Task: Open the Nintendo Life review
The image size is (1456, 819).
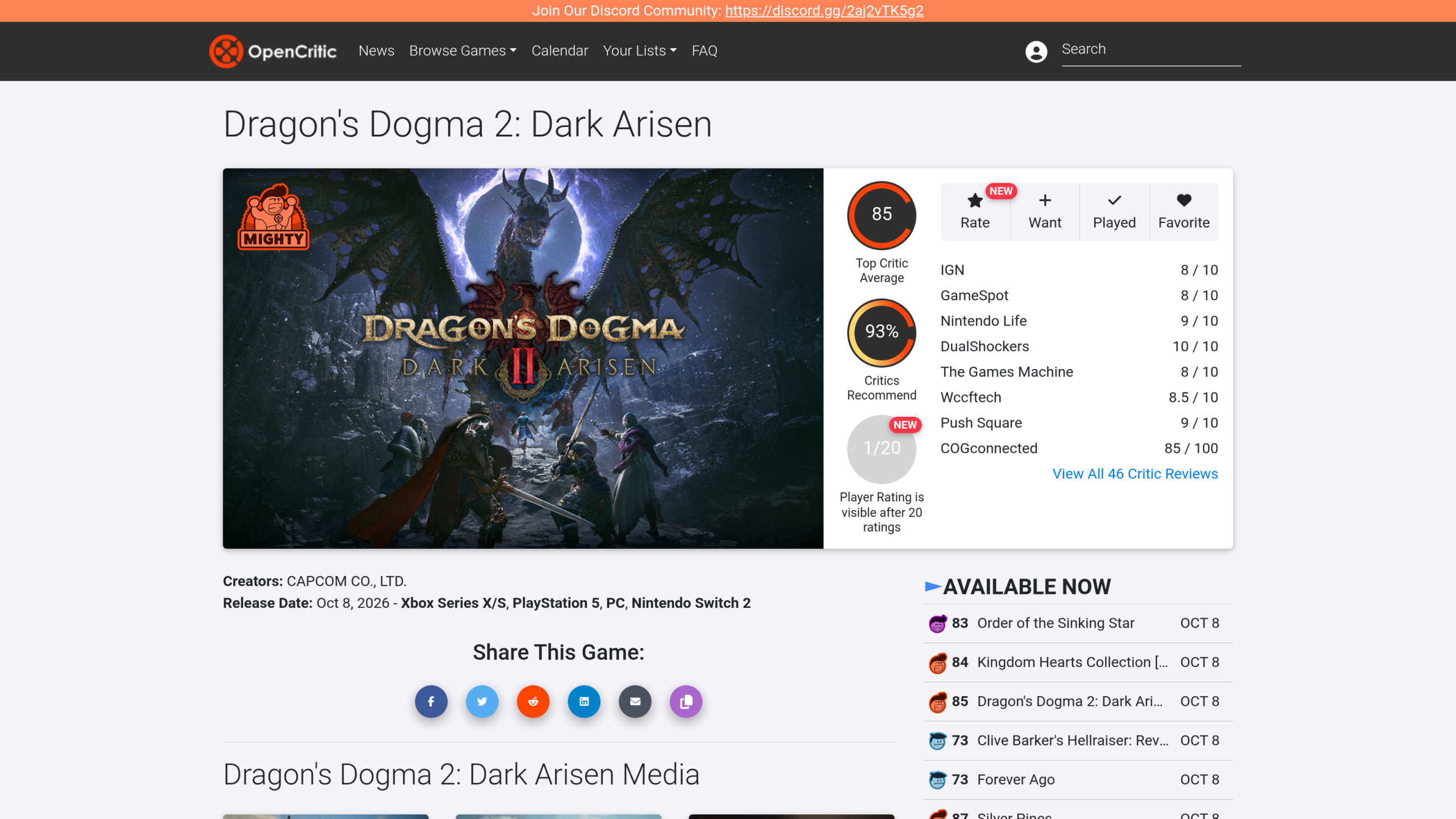Action: tap(1079, 321)
